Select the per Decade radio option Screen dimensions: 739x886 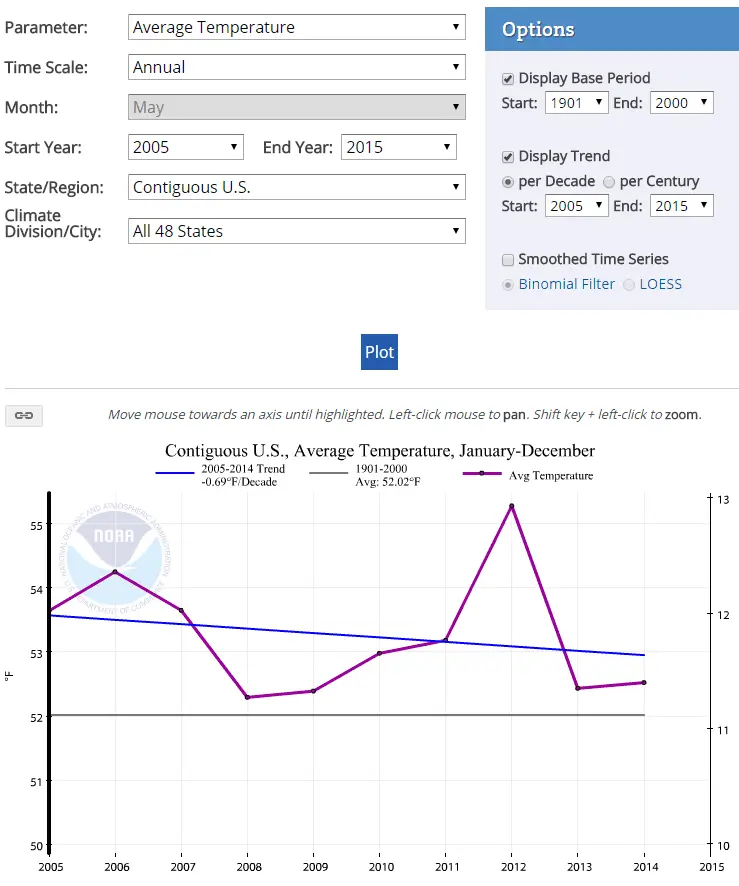[508, 181]
